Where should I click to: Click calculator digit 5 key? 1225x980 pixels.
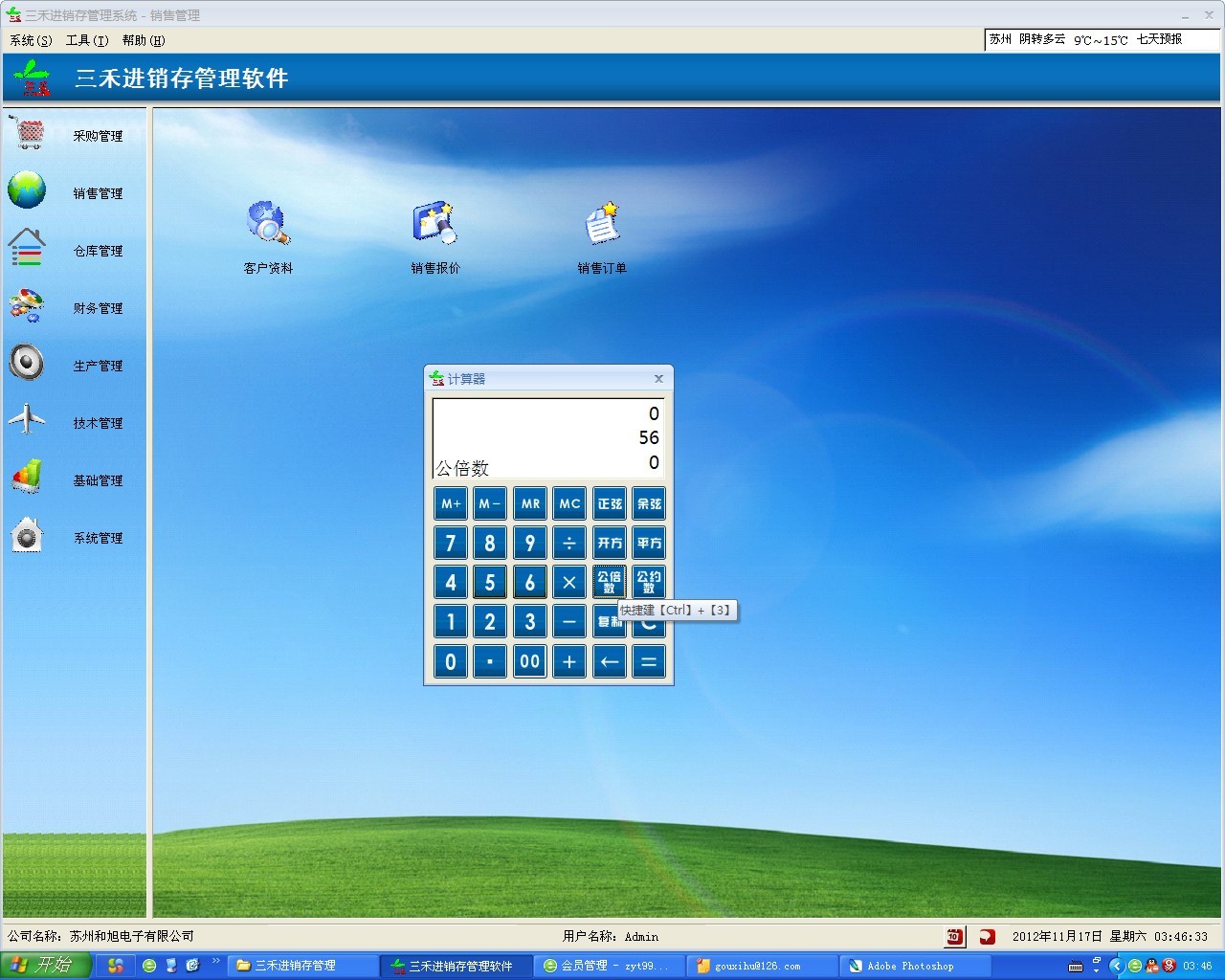coord(490,582)
